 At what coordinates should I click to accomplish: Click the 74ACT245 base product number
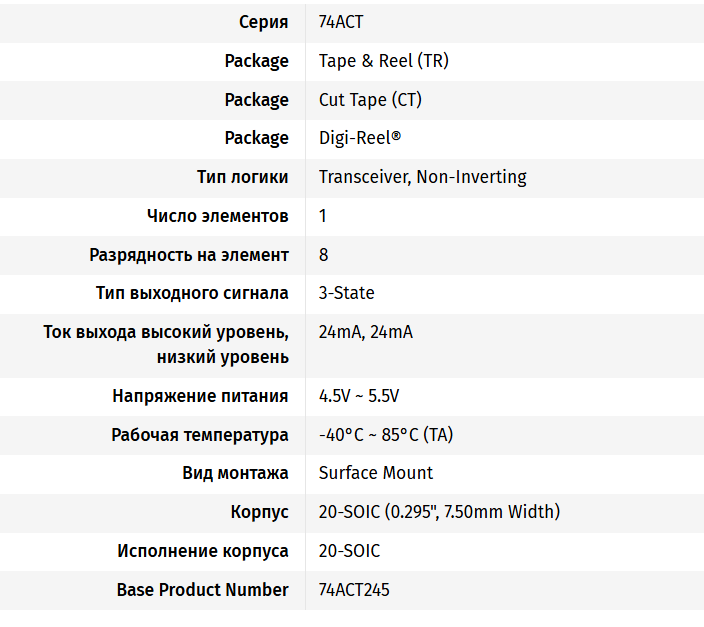click(x=354, y=590)
